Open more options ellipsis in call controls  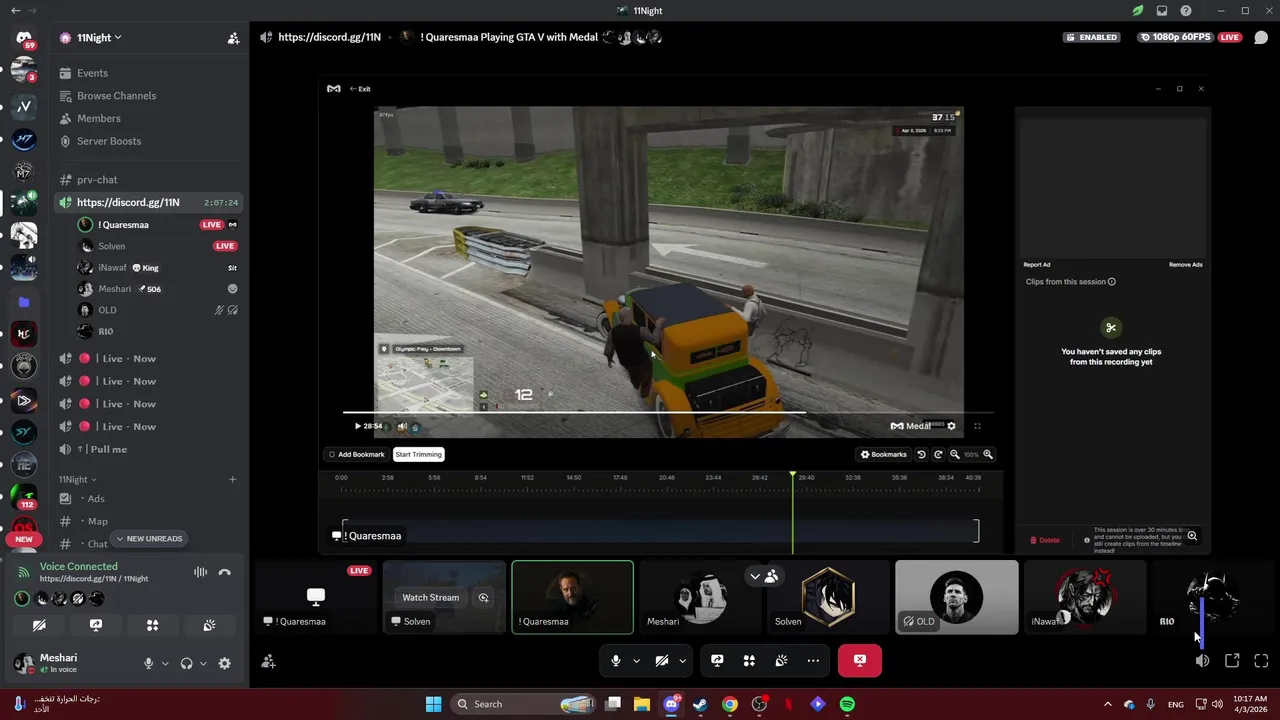(813, 661)
